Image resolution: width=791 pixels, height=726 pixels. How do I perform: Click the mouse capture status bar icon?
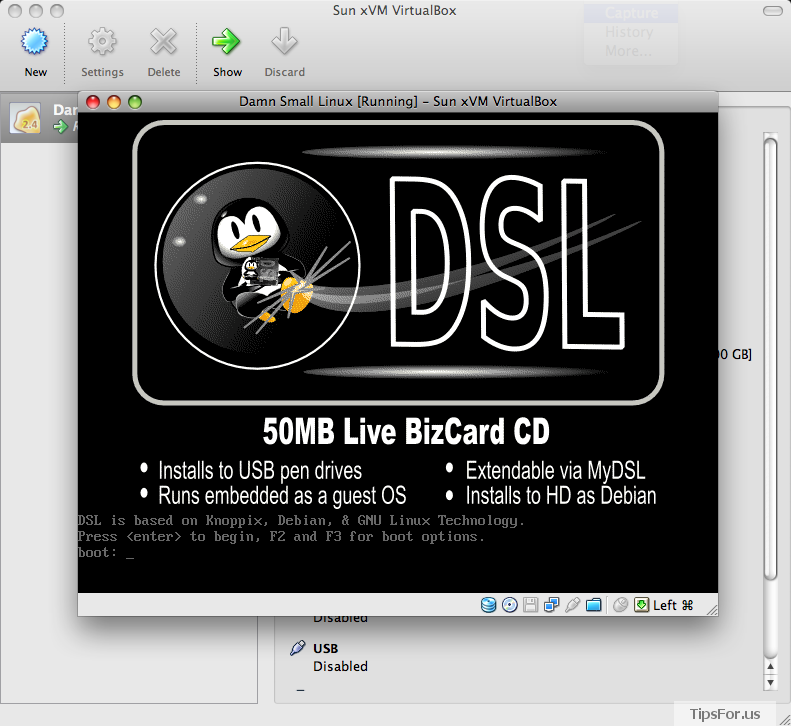coord(620,604)
